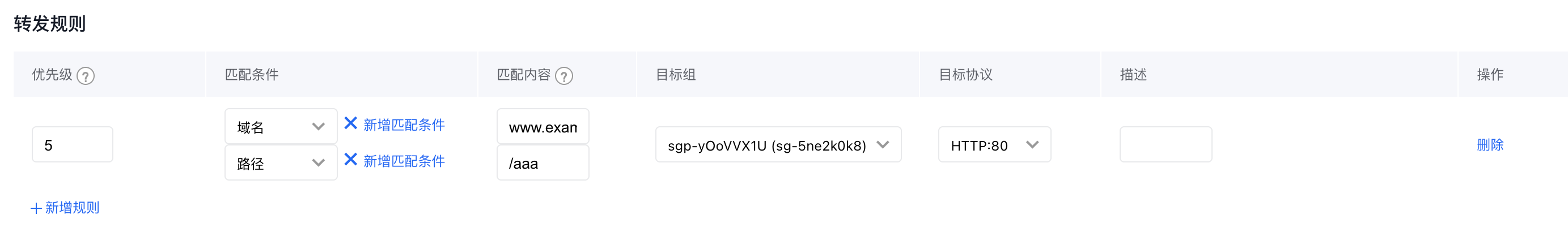The height and width of the screenshot is (240, 1568).
Task: Click the priority help question-mark icon
Action: pos(86,76)
